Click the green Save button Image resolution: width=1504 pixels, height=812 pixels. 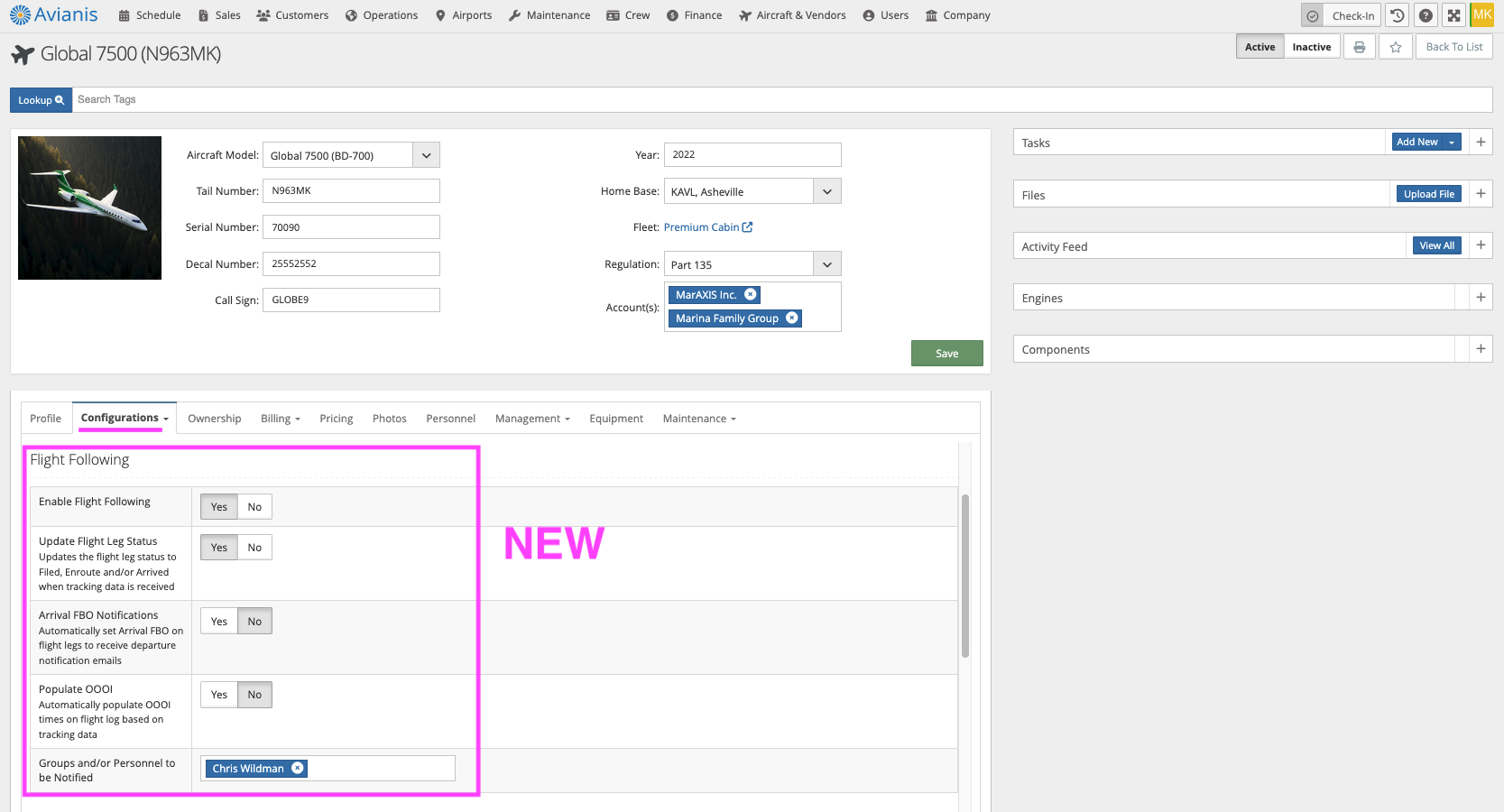946,353
